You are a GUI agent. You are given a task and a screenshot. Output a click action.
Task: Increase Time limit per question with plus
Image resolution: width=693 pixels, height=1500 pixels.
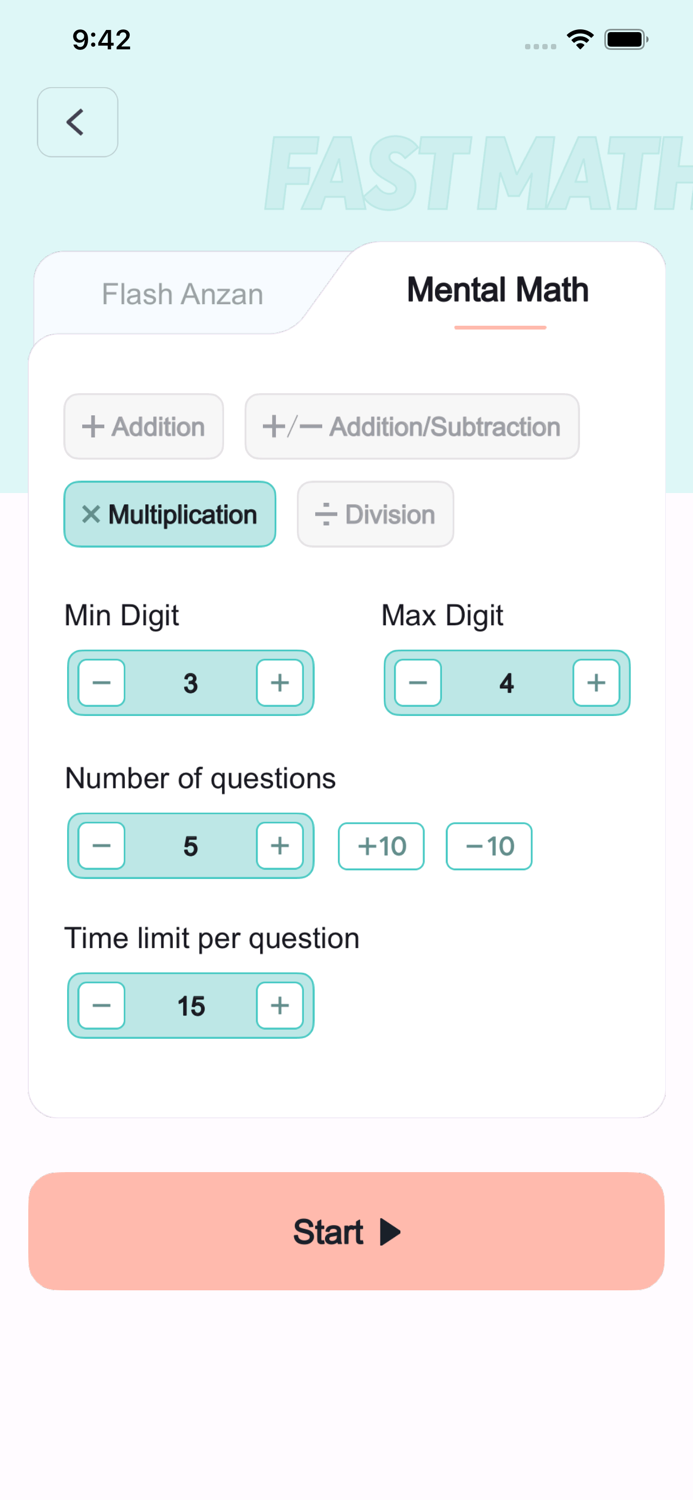click(280, 1006)
